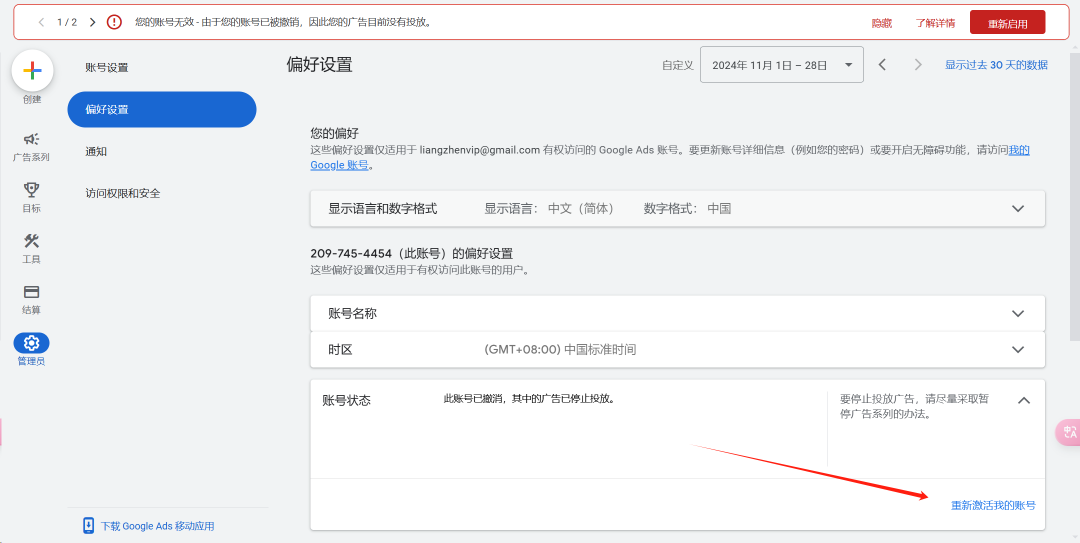Image resolution: width=1080 pixels, height=543 pixels.
Task: Open Goals (目标) trophy icon
Action: tap(32, 189)
